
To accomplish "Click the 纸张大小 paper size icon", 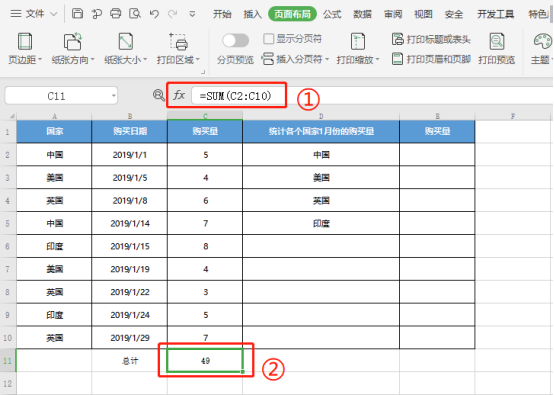I will coord(125,42).
